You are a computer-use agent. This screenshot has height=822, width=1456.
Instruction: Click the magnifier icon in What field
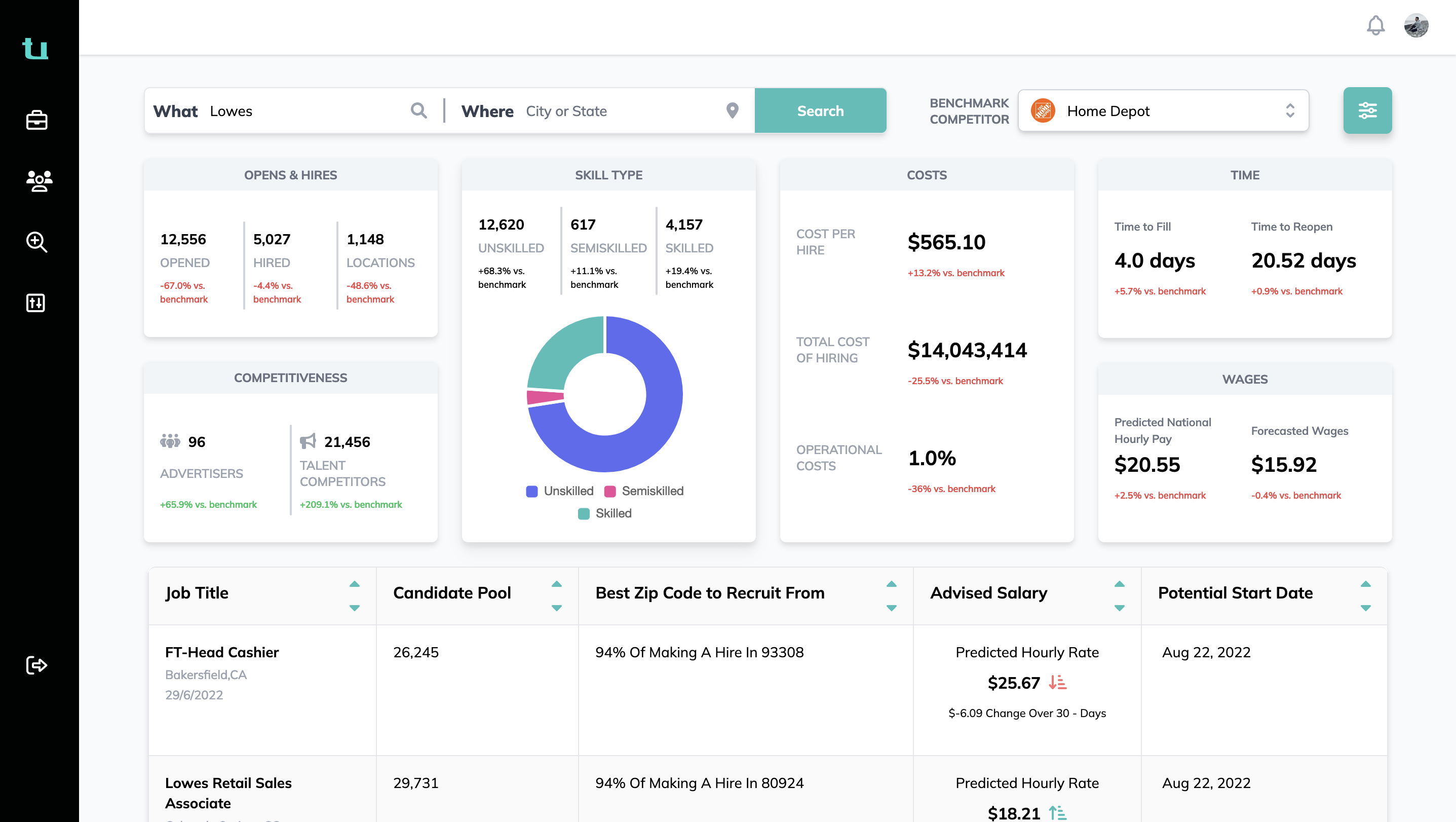pyautogui.click(x=418, y=110)
